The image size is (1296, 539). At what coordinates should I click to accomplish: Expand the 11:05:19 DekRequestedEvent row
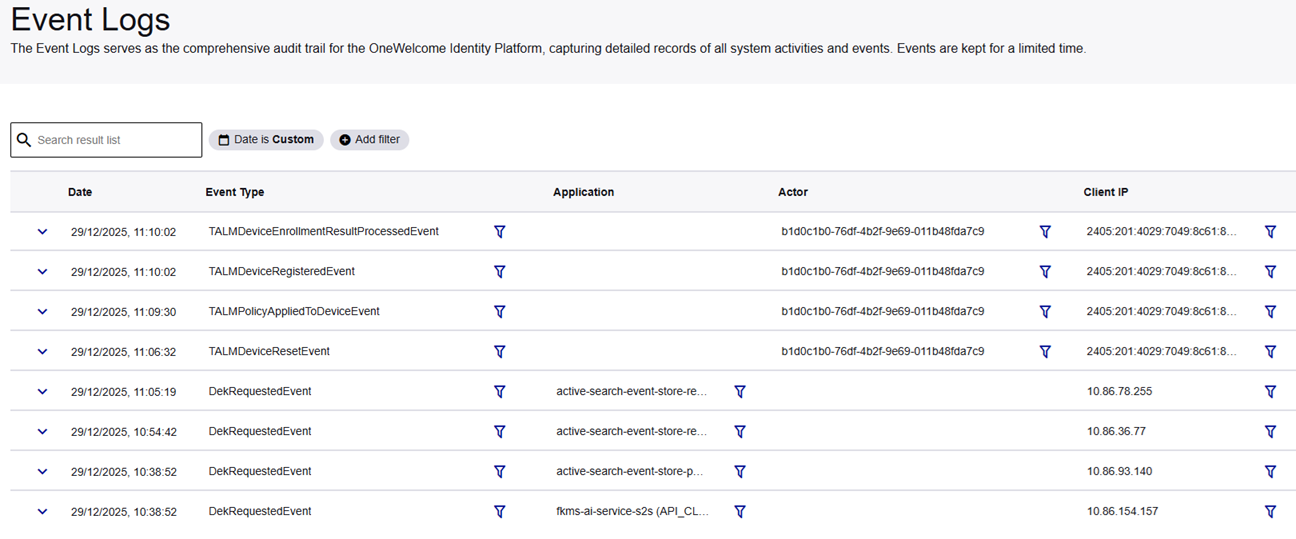[42, 391]
